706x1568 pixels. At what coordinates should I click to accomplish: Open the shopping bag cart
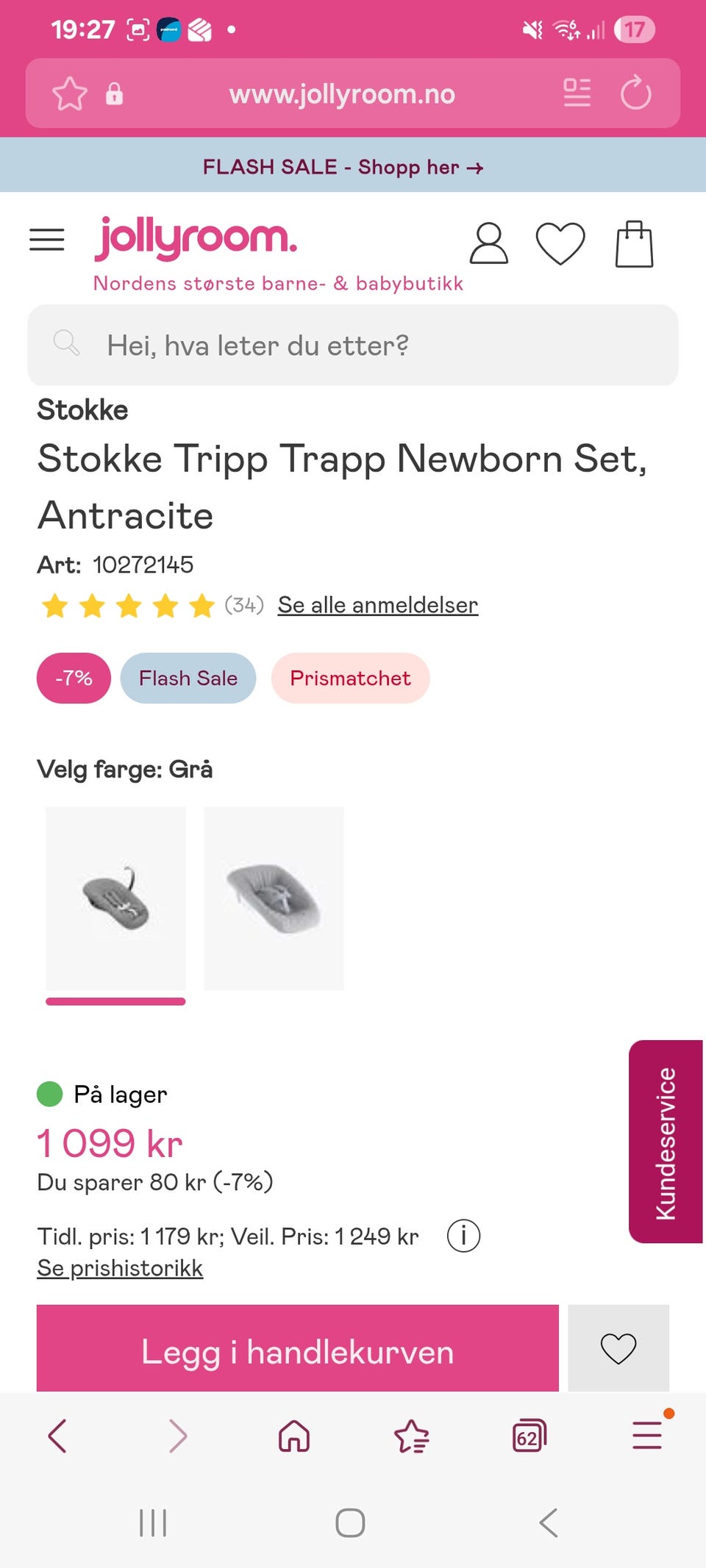tap(634, 244)
